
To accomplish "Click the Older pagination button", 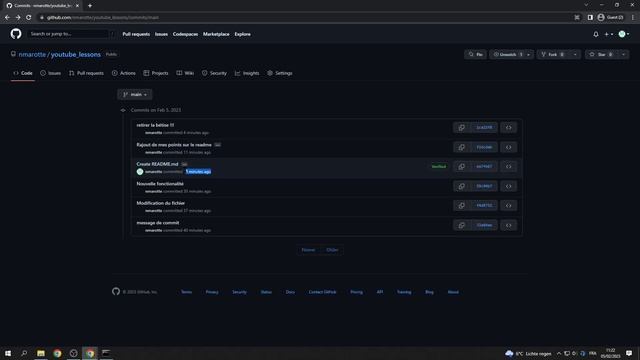I will click(x=332, y=250).
